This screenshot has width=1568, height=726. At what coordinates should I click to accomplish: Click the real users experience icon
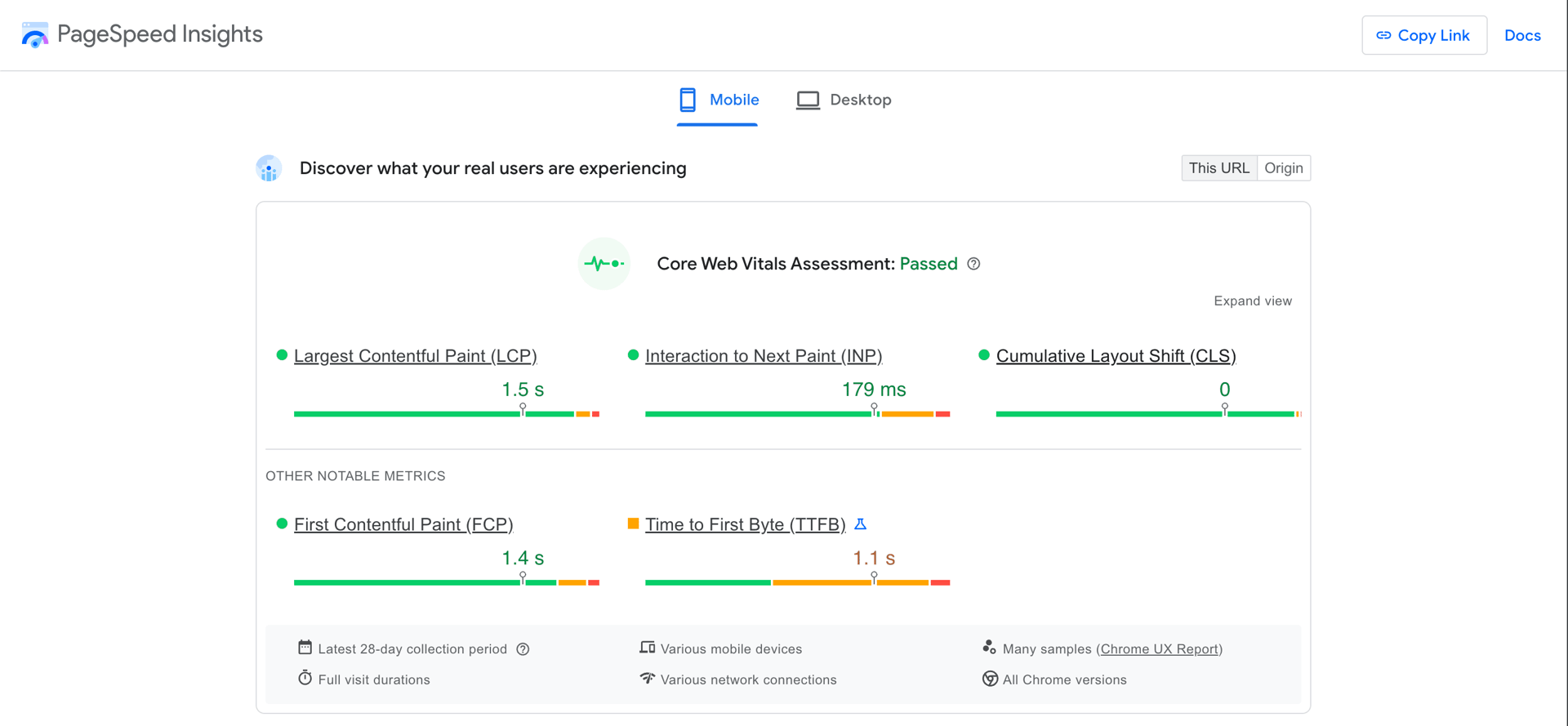tap(269, 168)
